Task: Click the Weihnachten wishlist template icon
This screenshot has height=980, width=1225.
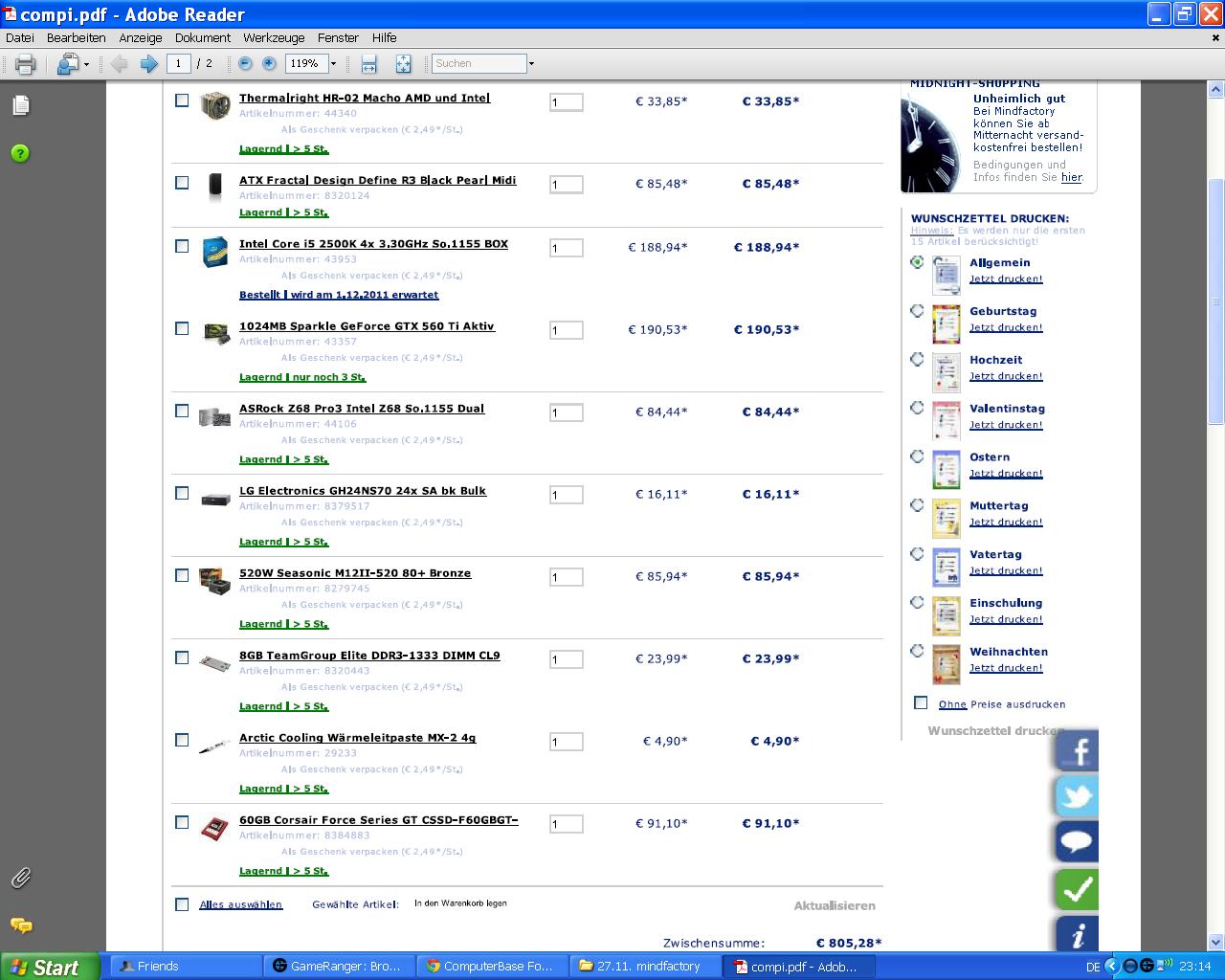Action: (x=946, y=665)
